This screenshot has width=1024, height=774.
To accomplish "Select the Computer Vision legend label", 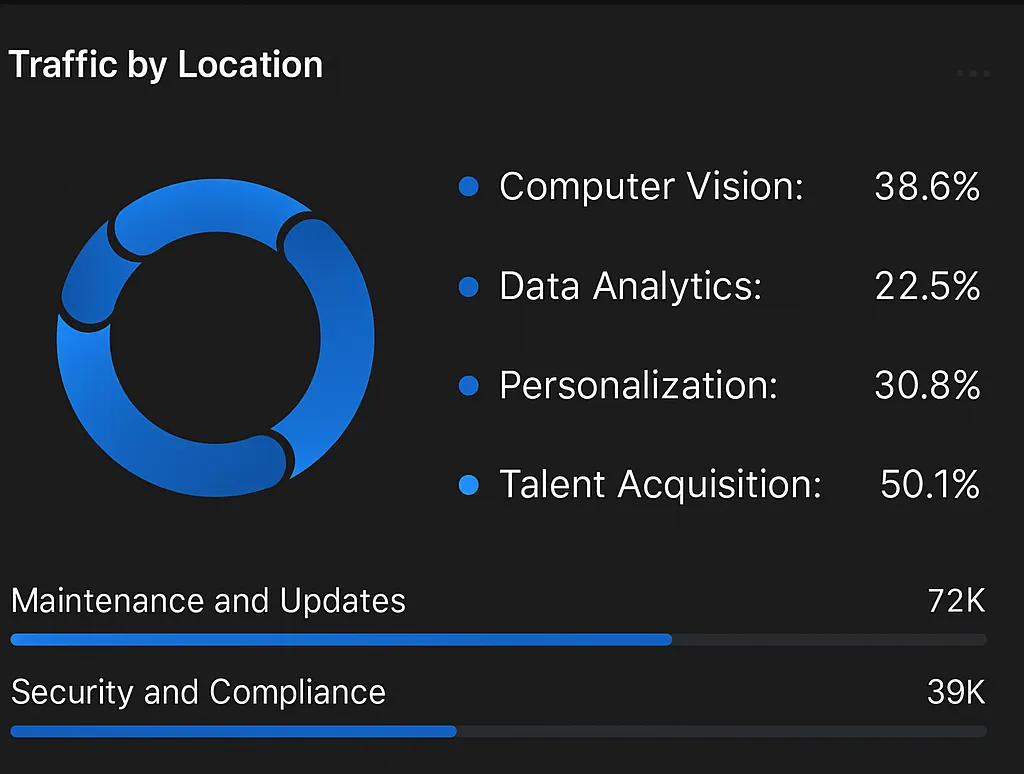I will 651,187.
